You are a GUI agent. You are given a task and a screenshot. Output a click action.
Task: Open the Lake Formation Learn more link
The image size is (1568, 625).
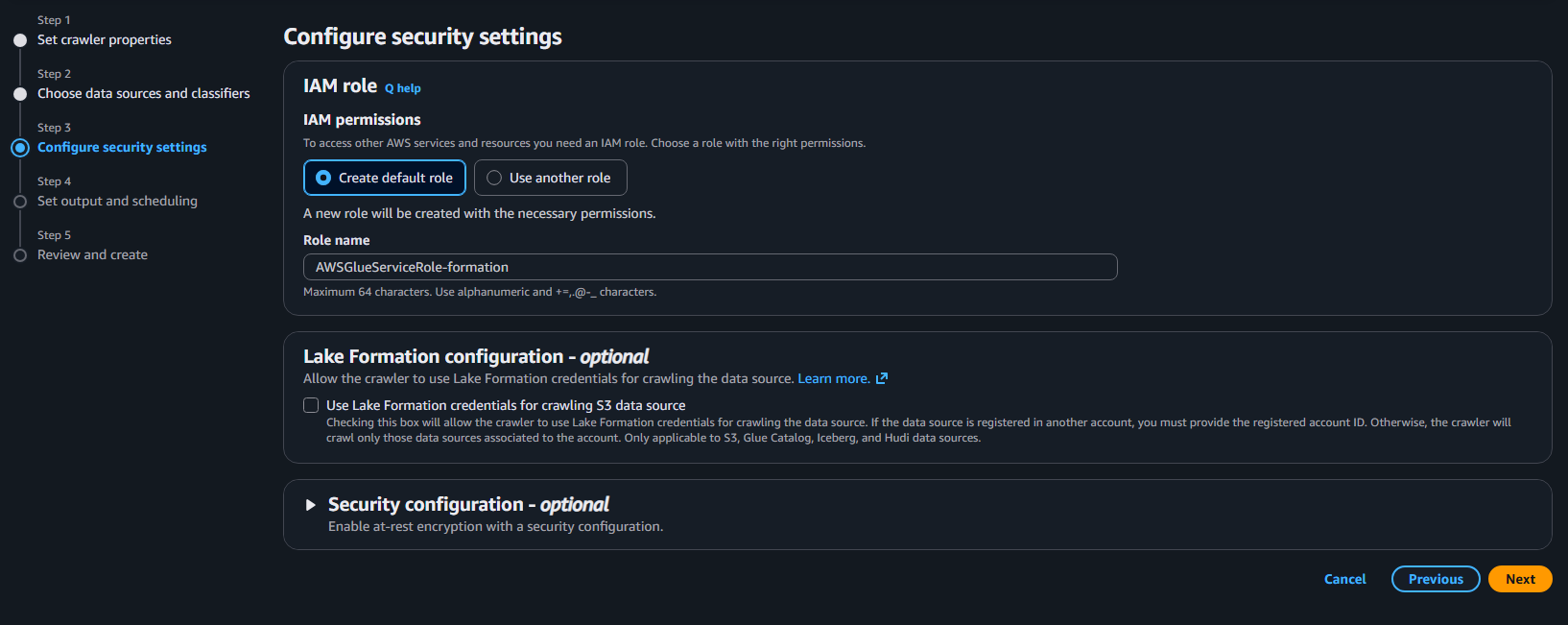(x=834, y=378)
